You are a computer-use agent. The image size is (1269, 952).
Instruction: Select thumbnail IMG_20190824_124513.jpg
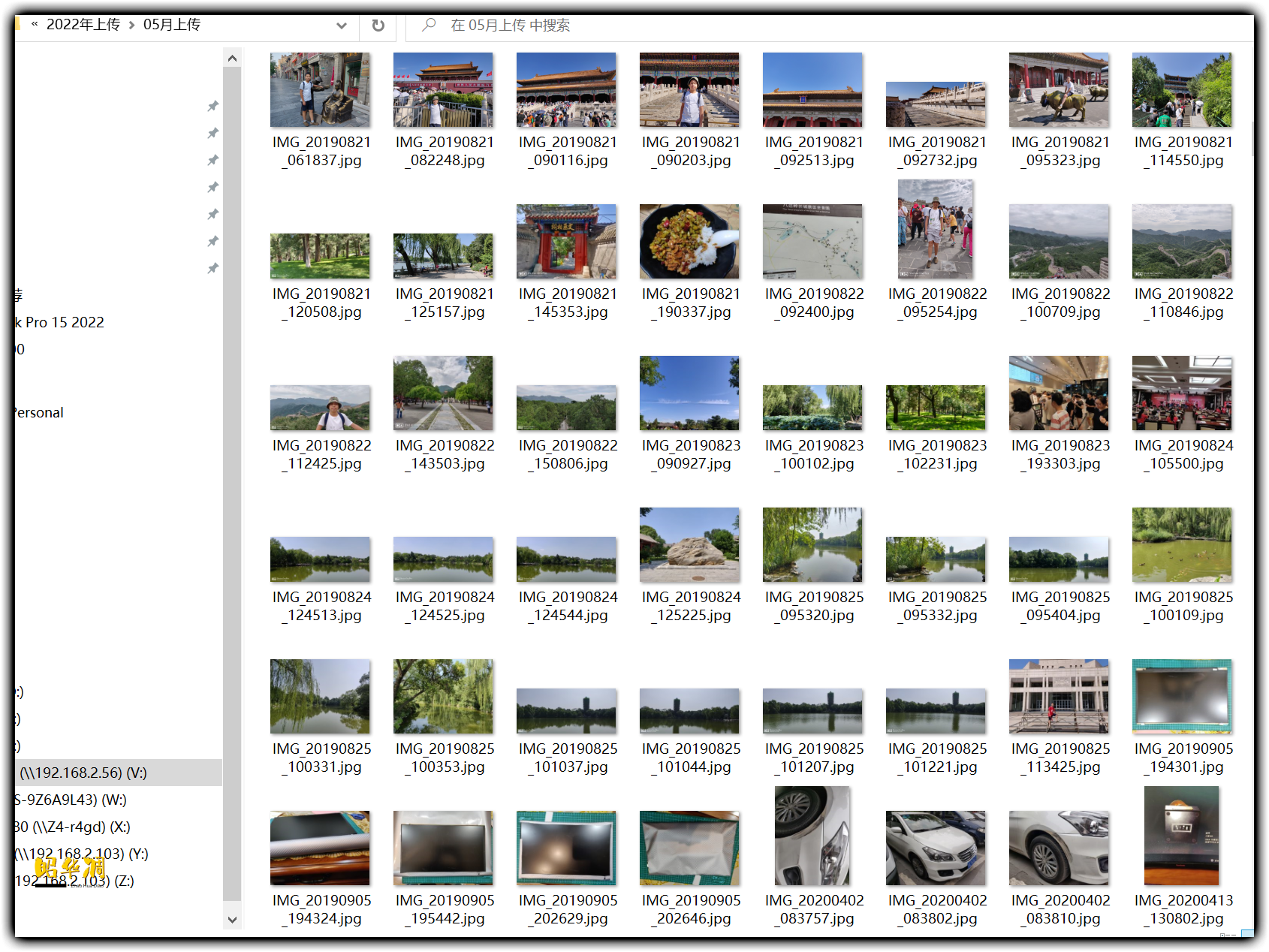321,559
